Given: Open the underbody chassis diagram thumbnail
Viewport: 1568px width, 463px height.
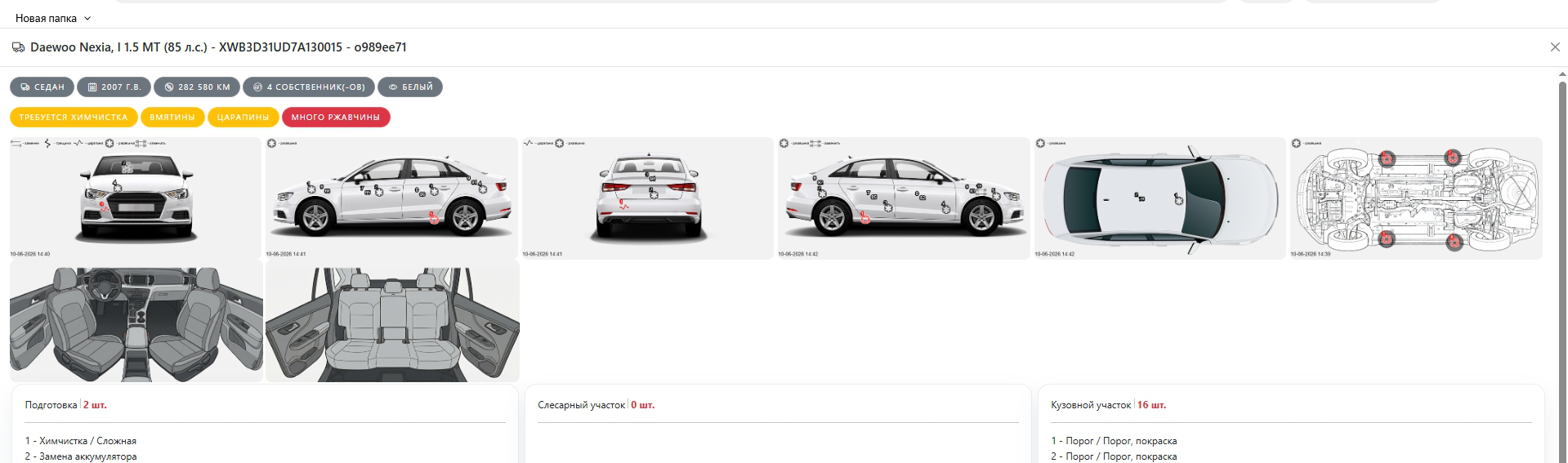Looking at the screenshot, I should click(x=1416, y=198).
